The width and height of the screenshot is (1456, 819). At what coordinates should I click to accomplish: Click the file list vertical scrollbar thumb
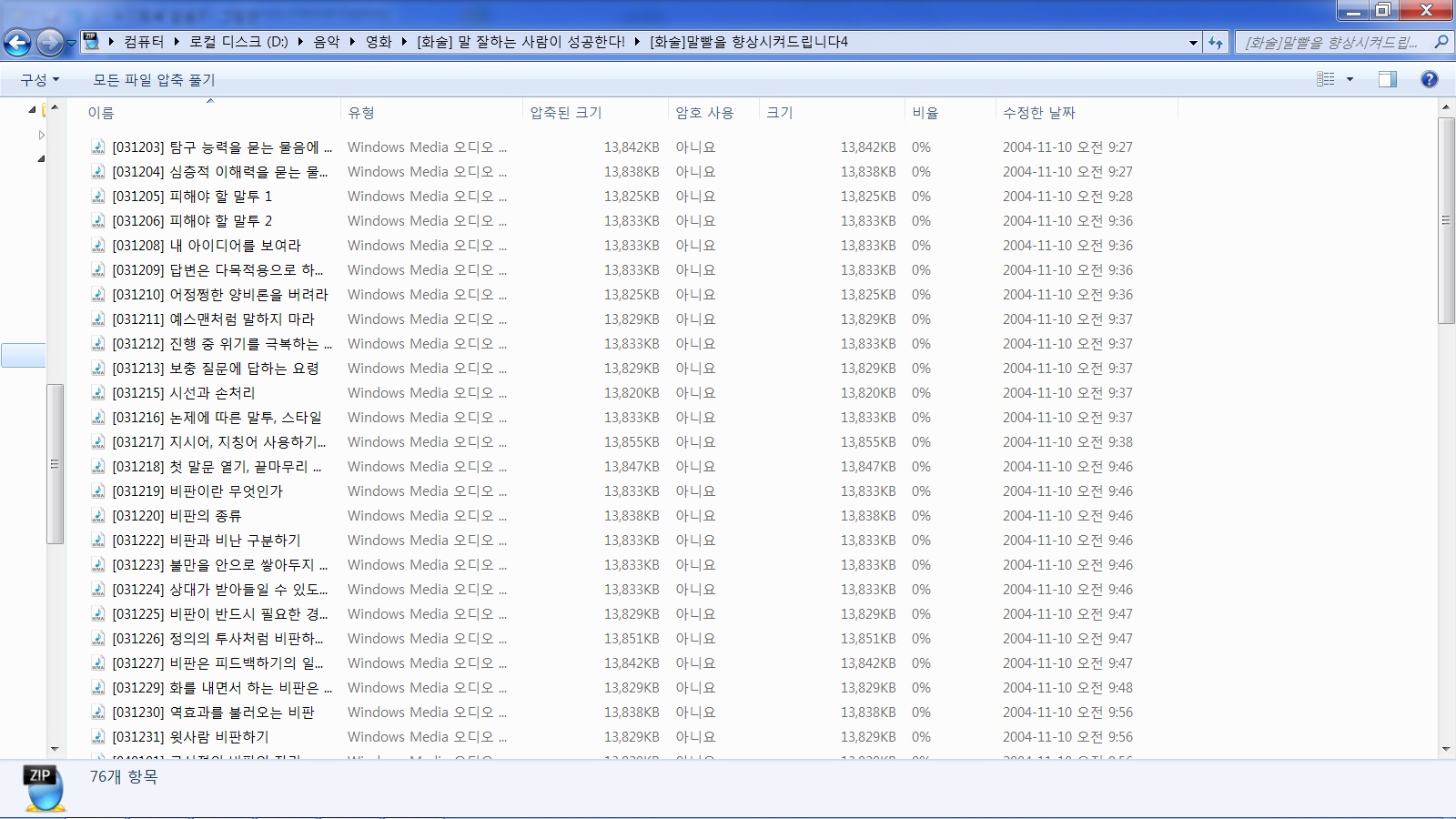[x=1446, y=220]
